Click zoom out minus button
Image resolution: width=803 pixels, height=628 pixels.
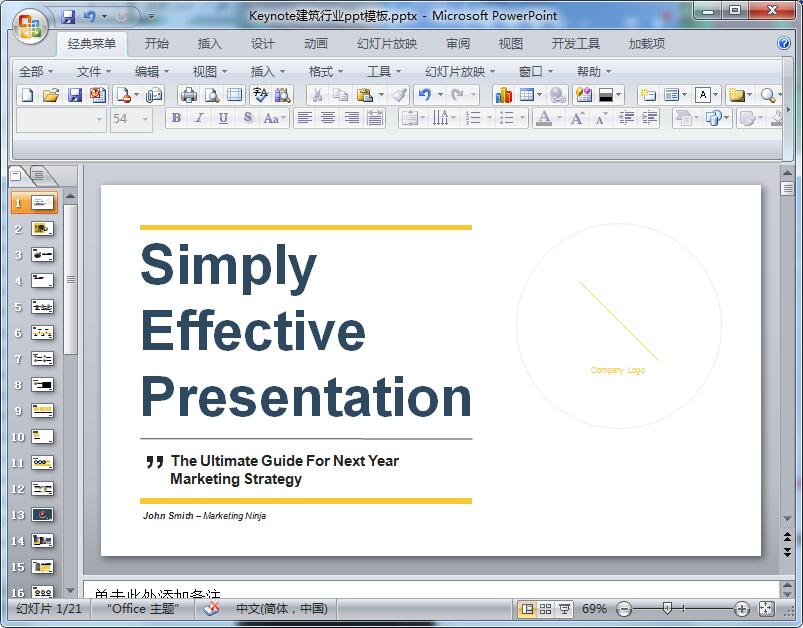pyautogui.click(x=624, y=609)
